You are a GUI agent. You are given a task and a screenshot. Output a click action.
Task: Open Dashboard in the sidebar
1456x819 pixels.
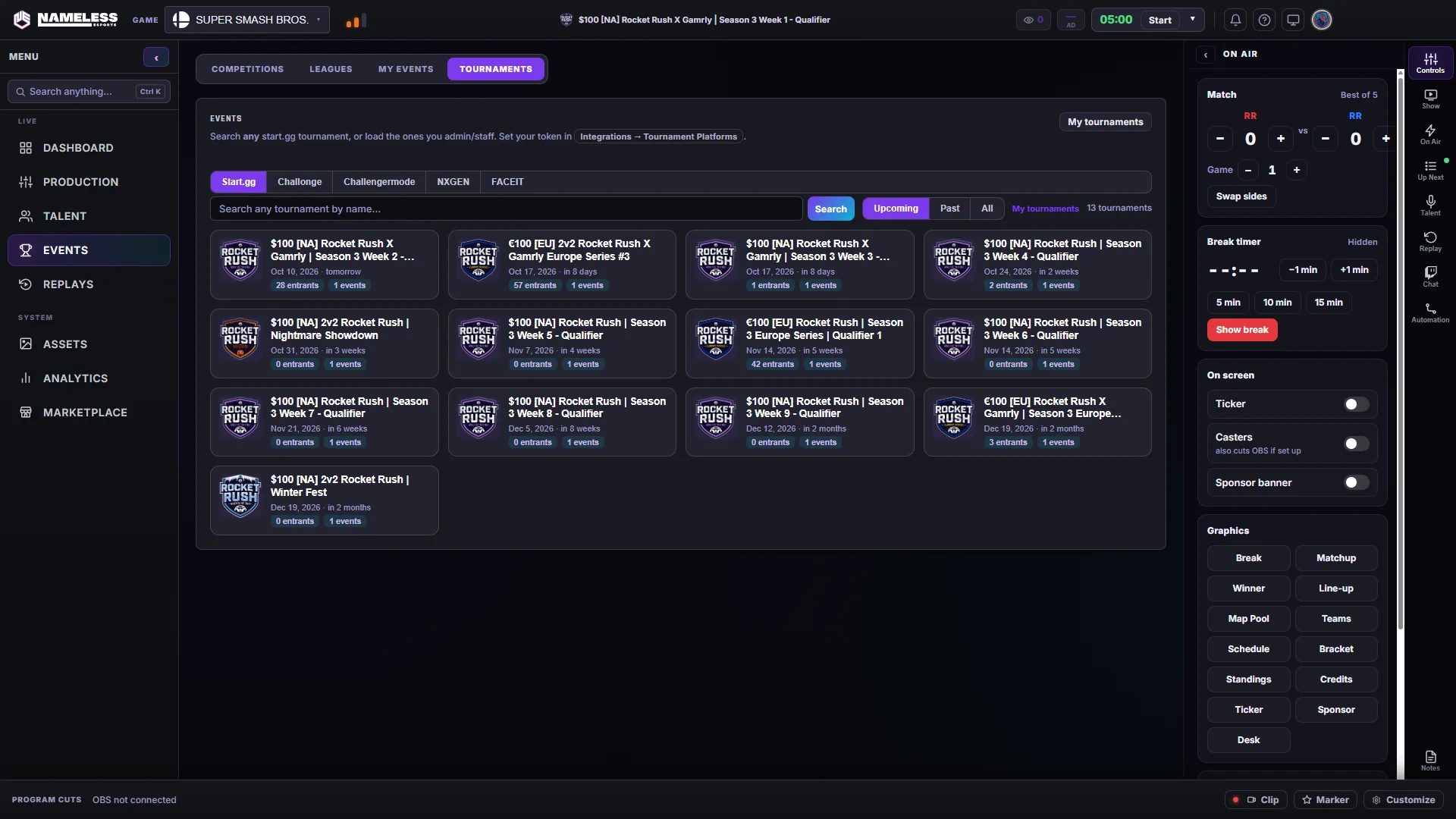point(89,148)
